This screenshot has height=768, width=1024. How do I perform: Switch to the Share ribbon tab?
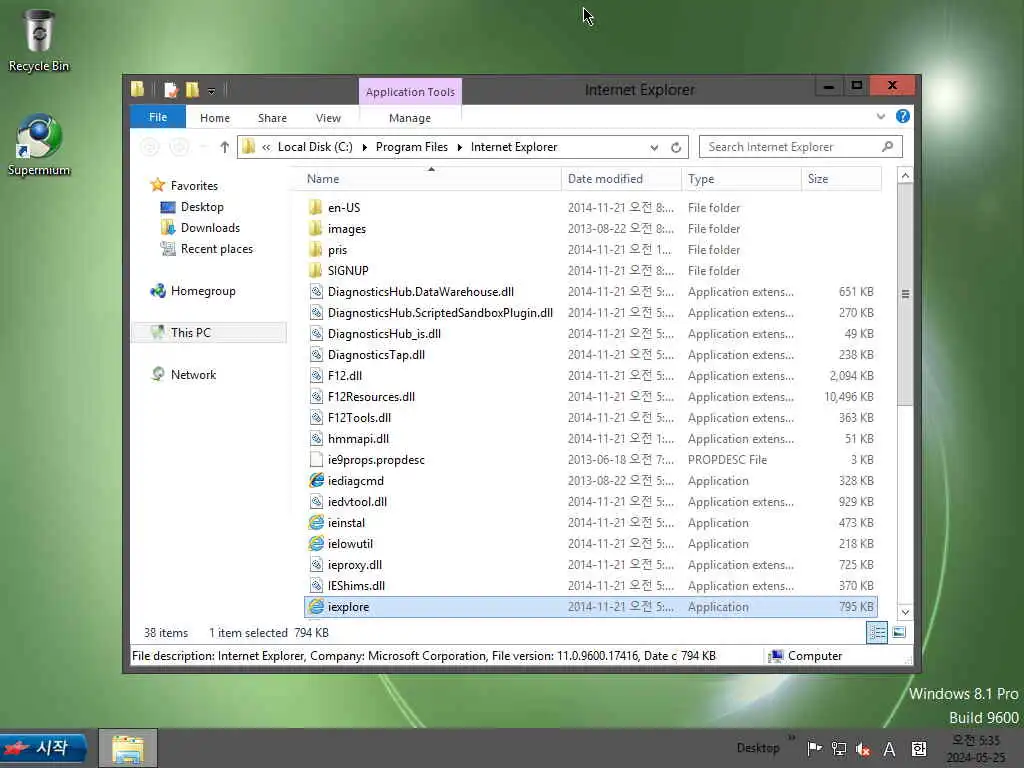pyautogui.click(x=272, y=118)
